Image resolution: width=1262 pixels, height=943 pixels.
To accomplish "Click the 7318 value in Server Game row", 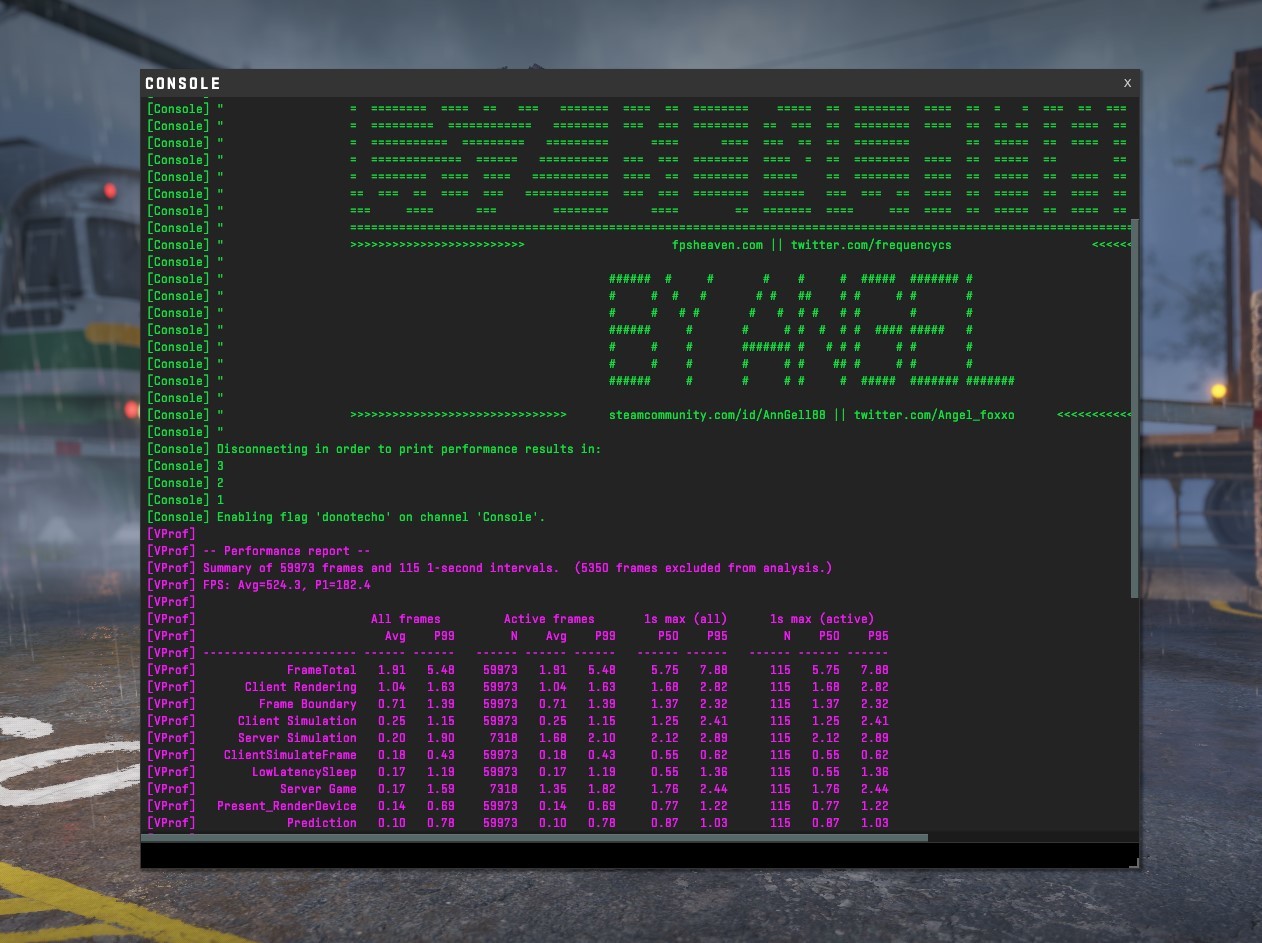I will pos(503,789).
